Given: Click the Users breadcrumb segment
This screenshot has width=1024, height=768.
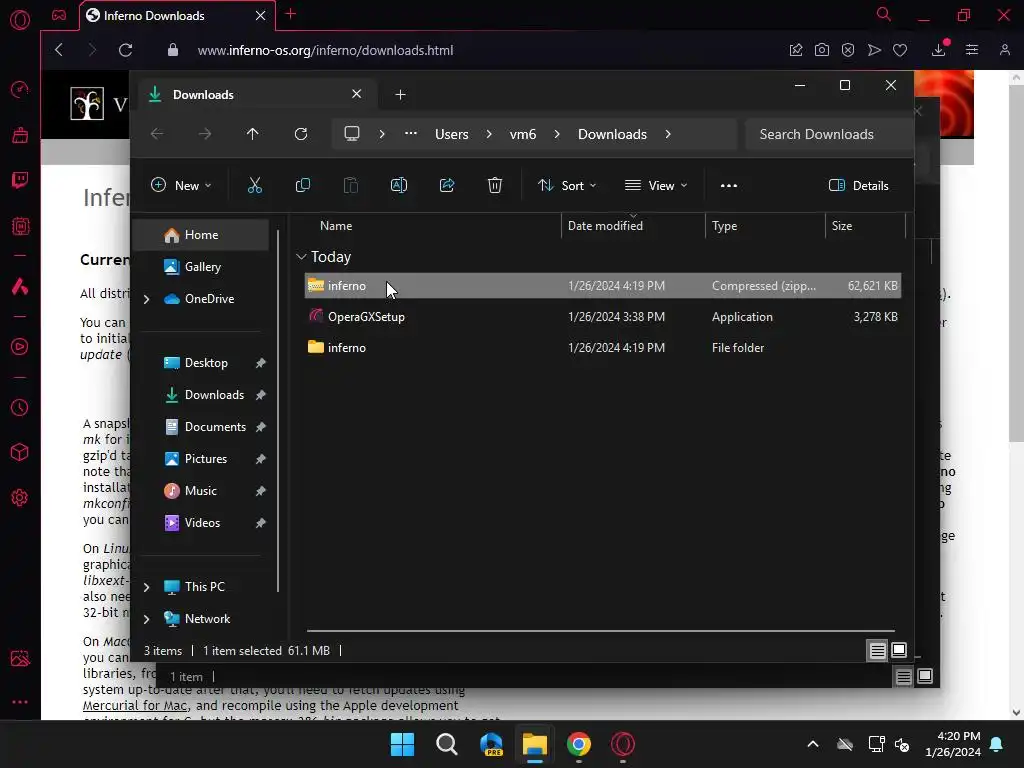Looking at the screenshot, I should 452,134.
